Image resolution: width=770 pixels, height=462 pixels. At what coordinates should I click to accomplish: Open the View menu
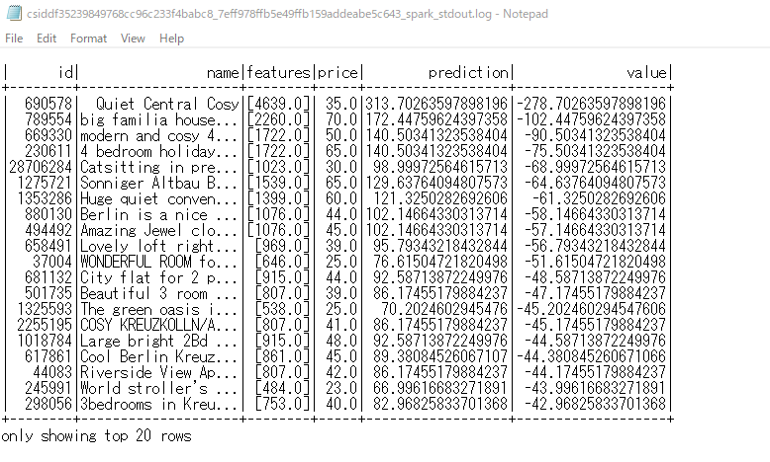tap(133, 38)
